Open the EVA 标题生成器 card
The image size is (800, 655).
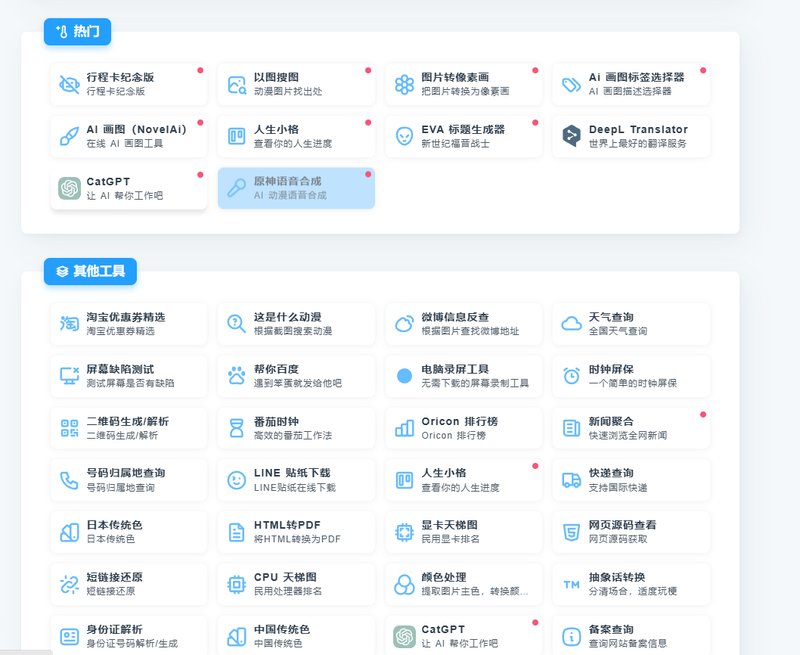click(x=464, y=136)
